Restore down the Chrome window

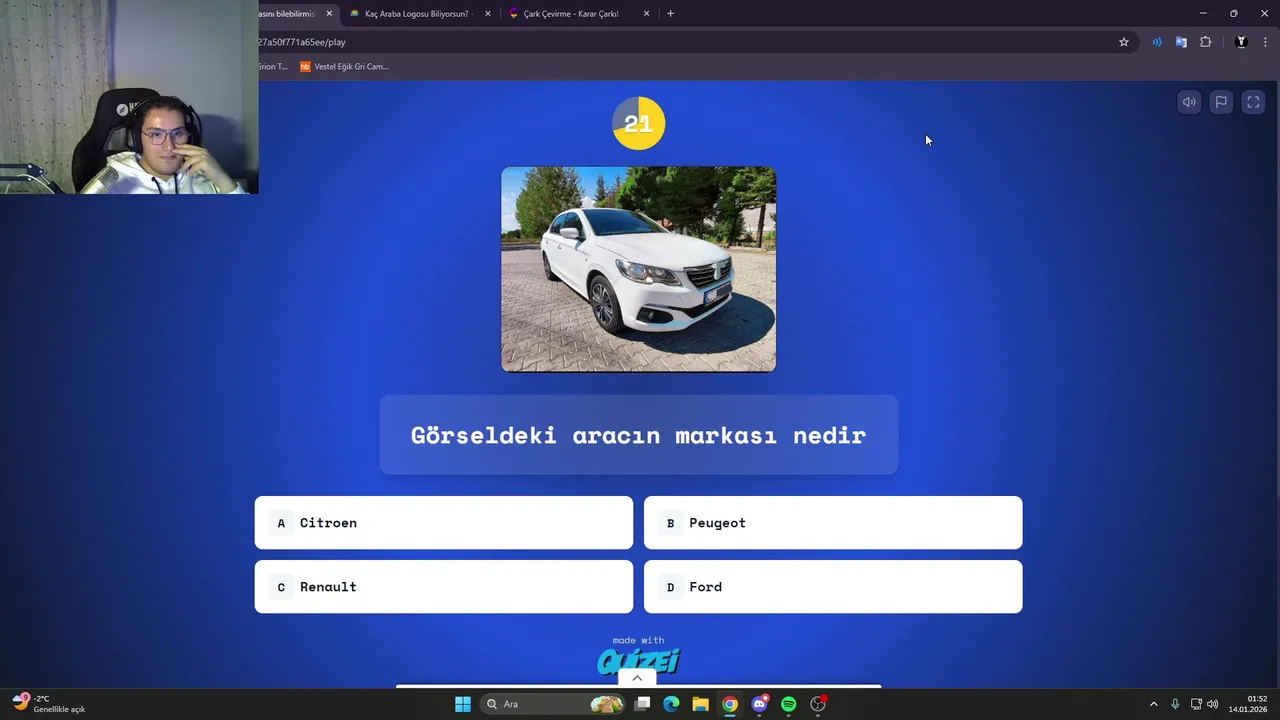click(x=1233, y=14)
